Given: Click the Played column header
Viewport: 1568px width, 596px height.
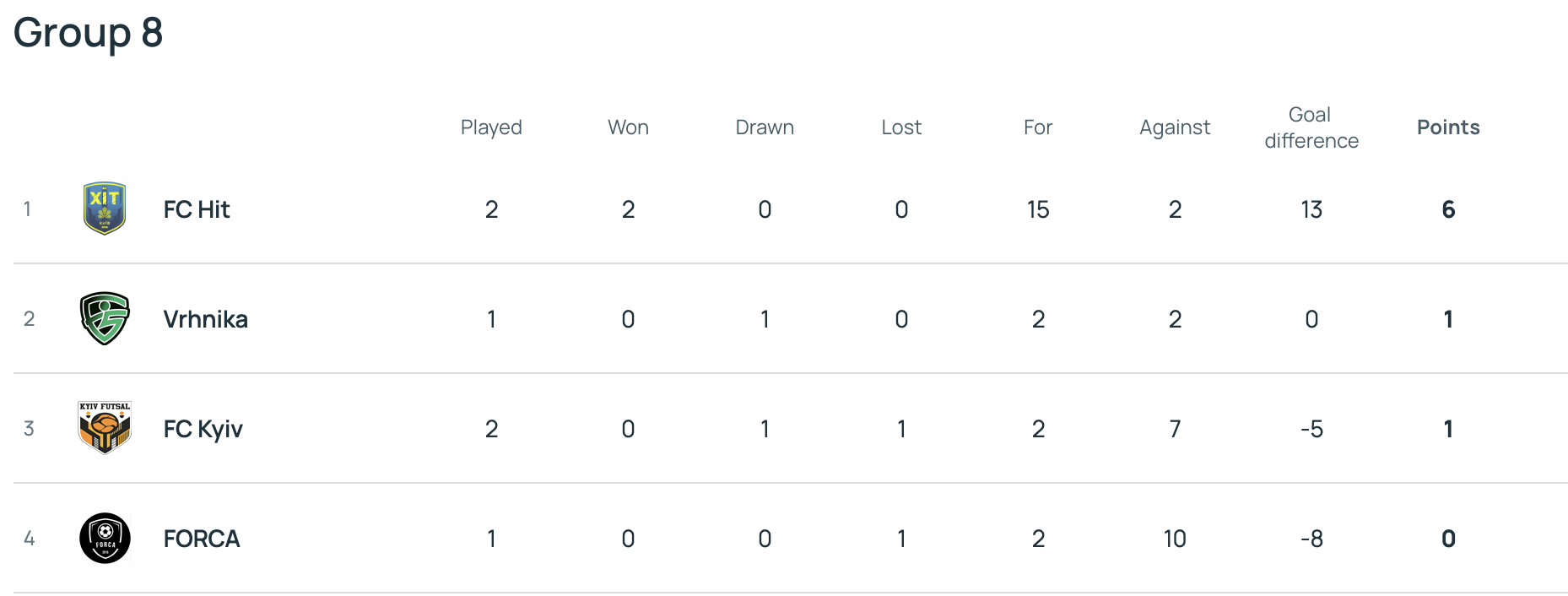Looking at the screenshot, I should (x=491, y=127).
